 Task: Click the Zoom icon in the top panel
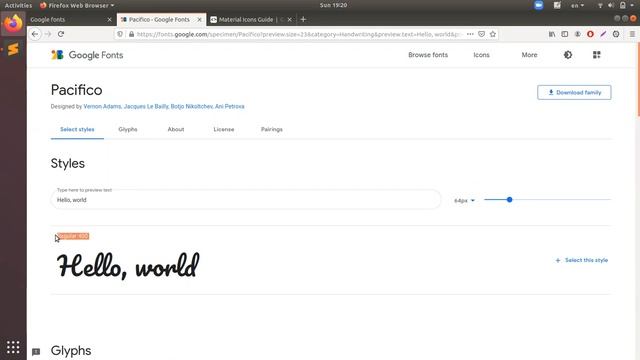coord(539,5)
